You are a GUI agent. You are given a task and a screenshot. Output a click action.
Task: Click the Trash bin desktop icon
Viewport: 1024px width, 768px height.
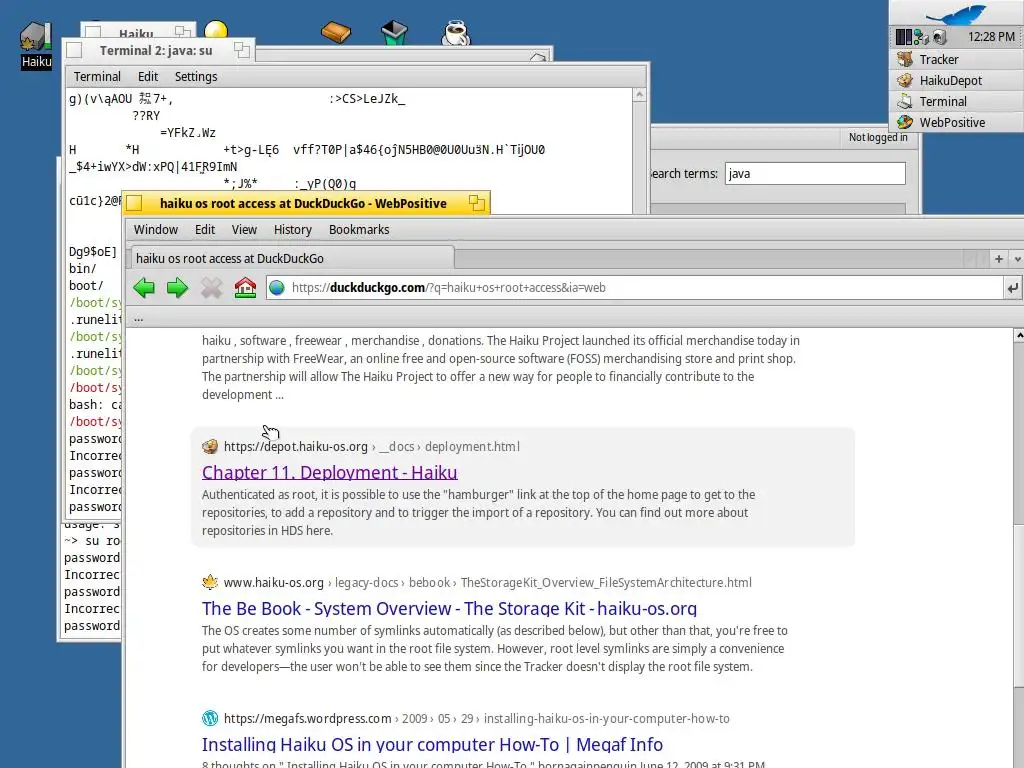(x=394, y=32)
